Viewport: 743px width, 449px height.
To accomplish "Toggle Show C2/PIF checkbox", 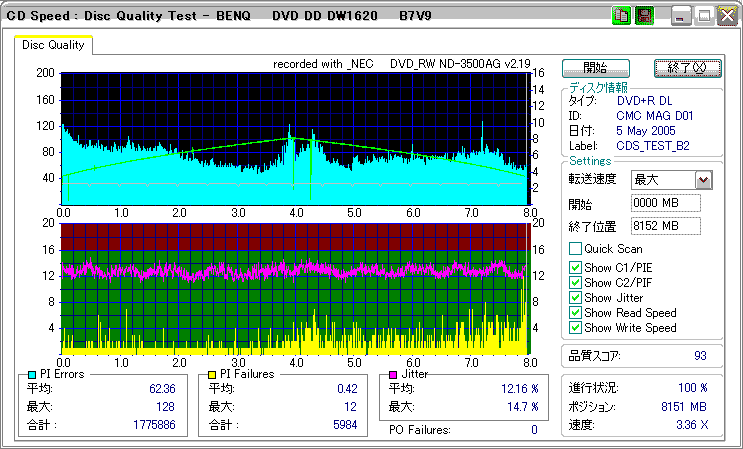I will [575, 282].
